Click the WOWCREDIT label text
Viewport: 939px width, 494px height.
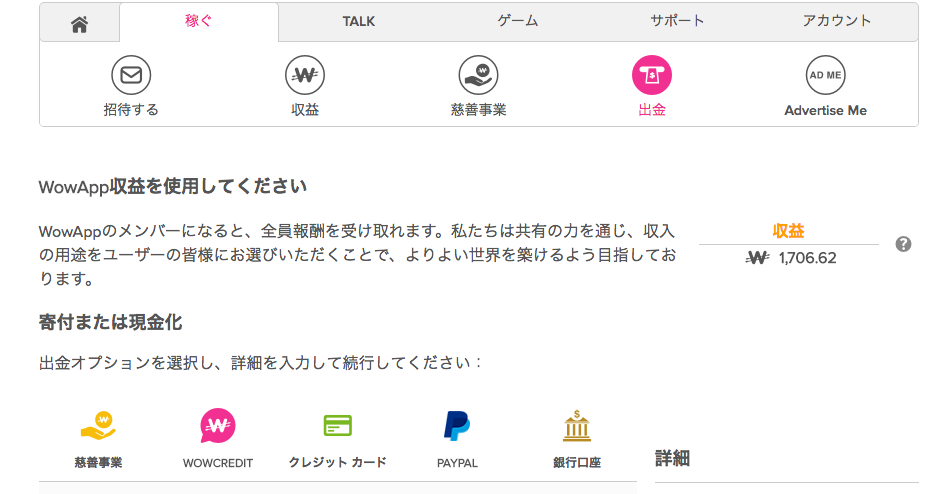coord(218,463)
